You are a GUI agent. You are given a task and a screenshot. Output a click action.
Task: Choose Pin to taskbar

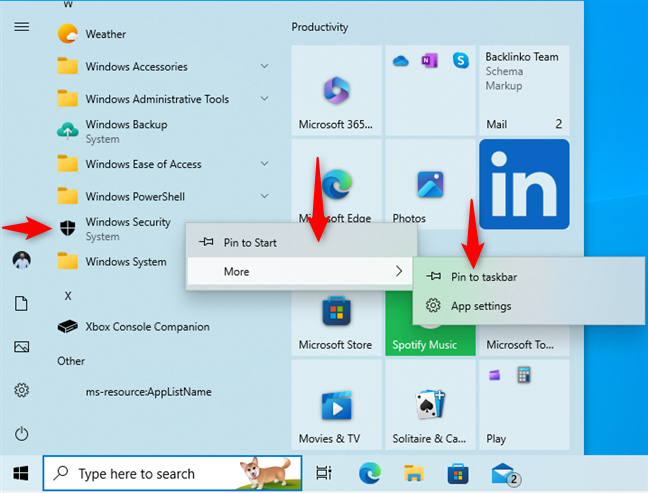[x=529, y=276]
